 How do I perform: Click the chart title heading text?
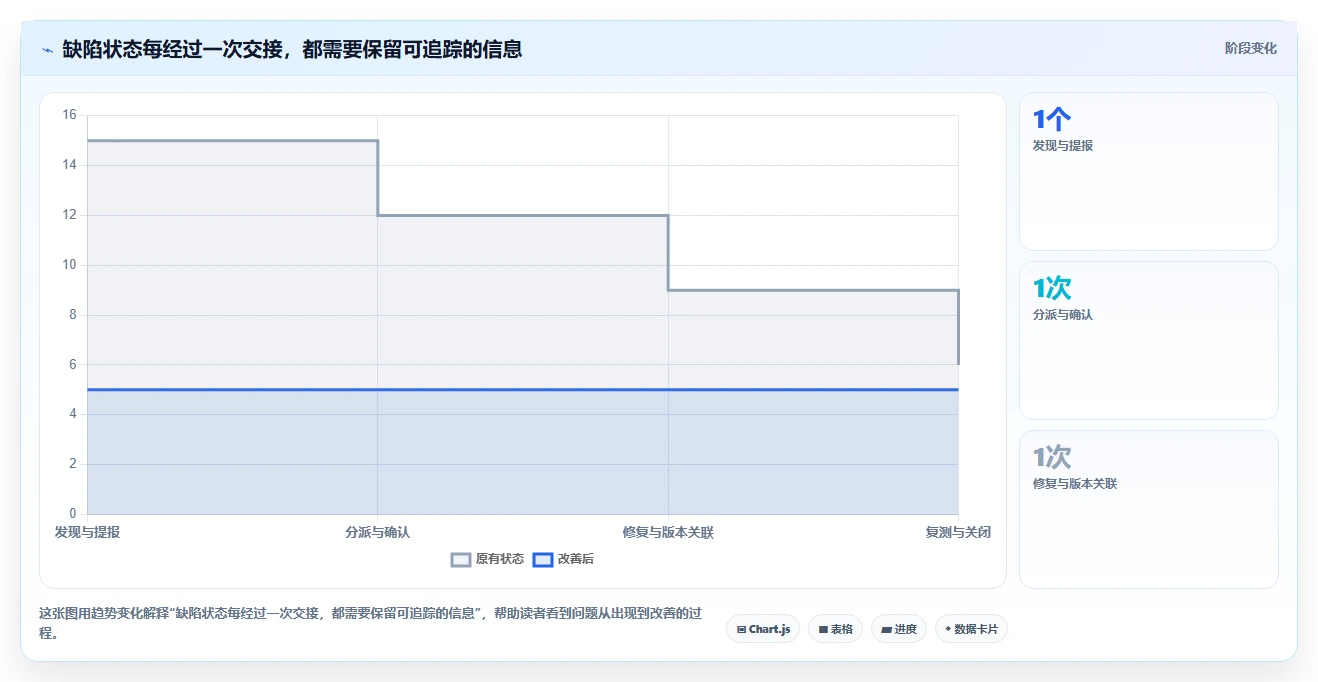coord(292,49)
